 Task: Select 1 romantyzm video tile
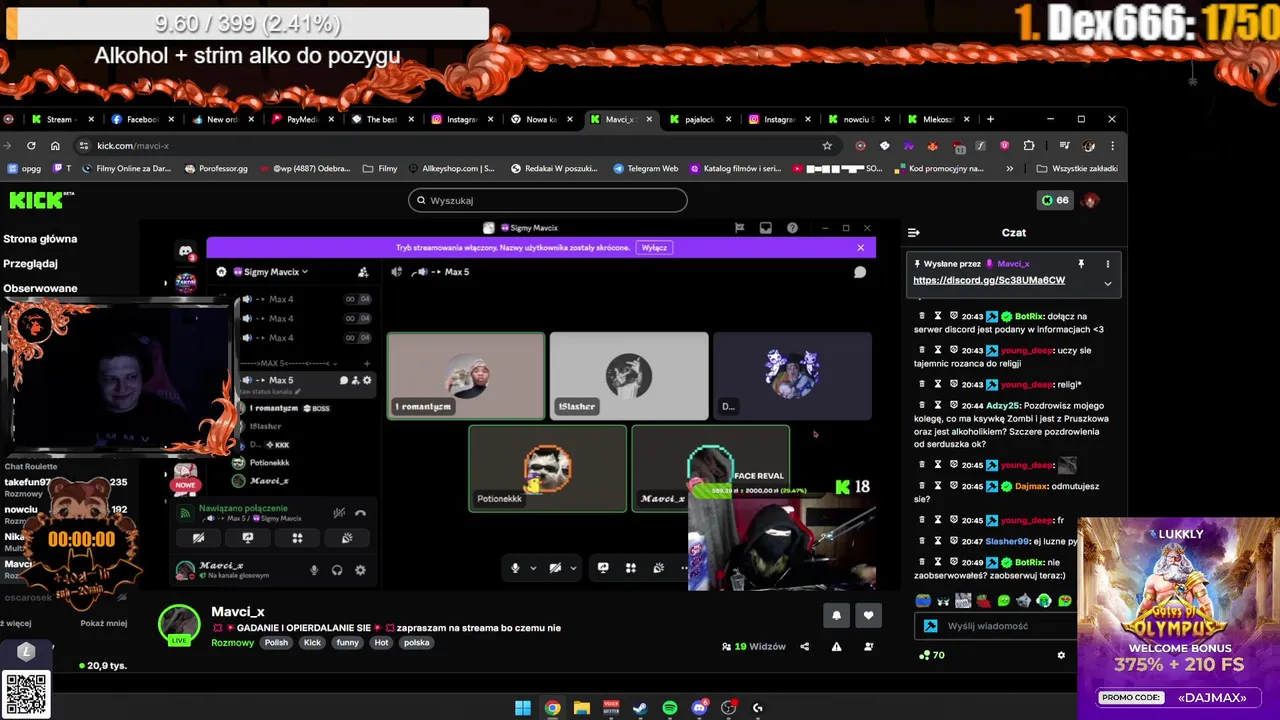[x=466, y=376]
